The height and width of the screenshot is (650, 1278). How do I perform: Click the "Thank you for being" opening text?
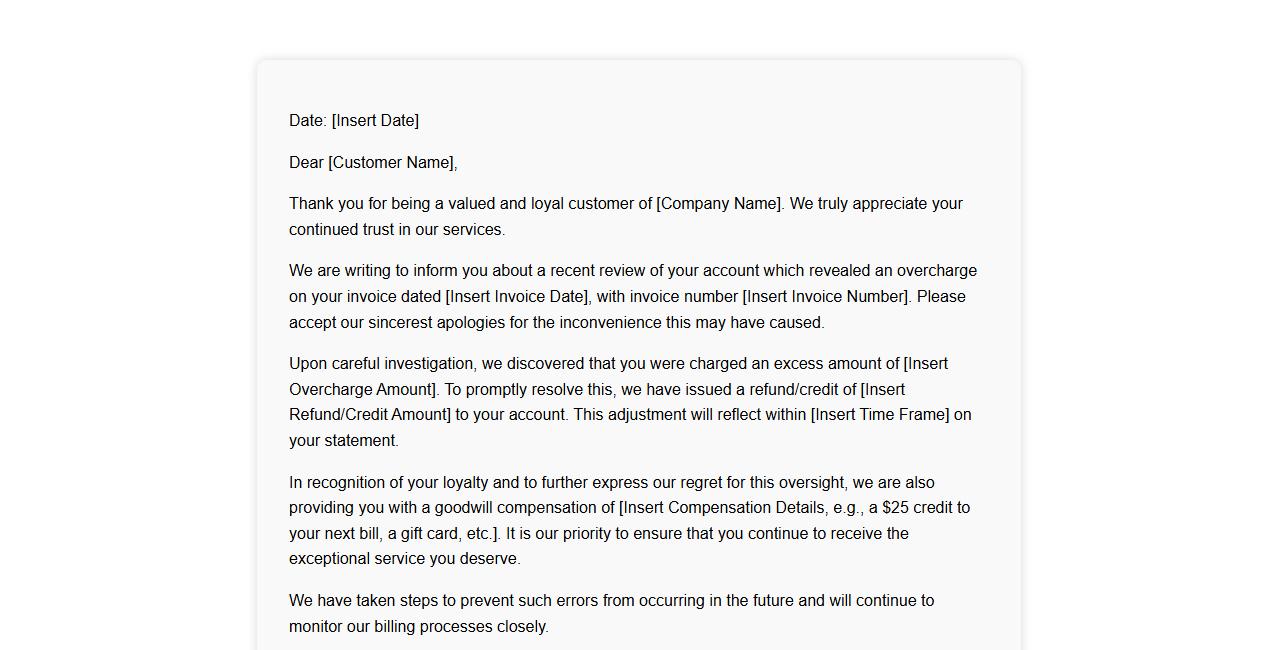(x=358, y=204)
